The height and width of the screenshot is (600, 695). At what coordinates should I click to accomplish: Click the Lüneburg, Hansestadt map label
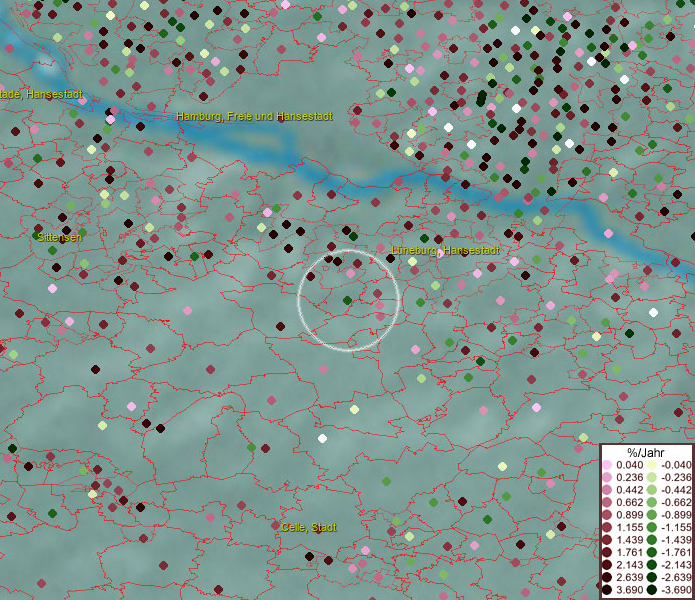click(x=445, y=250)
